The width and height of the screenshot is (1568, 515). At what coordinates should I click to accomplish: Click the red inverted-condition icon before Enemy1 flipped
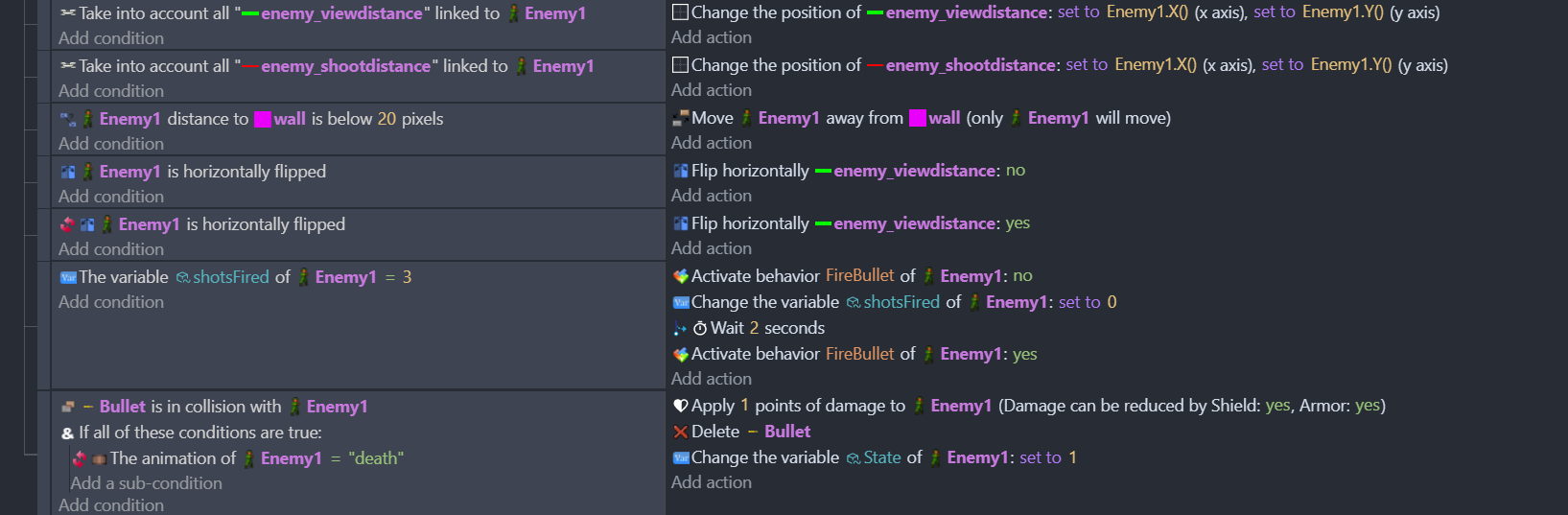point(67,224)
